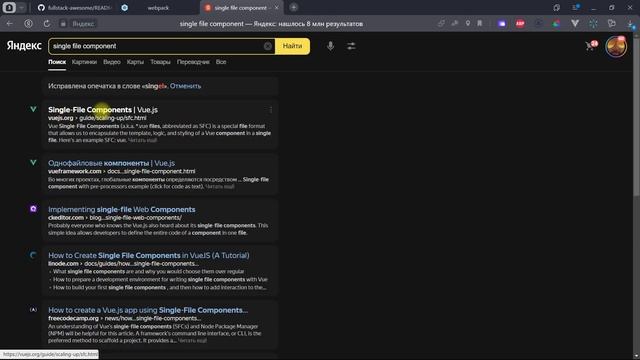The image size is (640, 360).
Task: Open Однофайловые компоненты Vue.js result
Action: point(111,163)
